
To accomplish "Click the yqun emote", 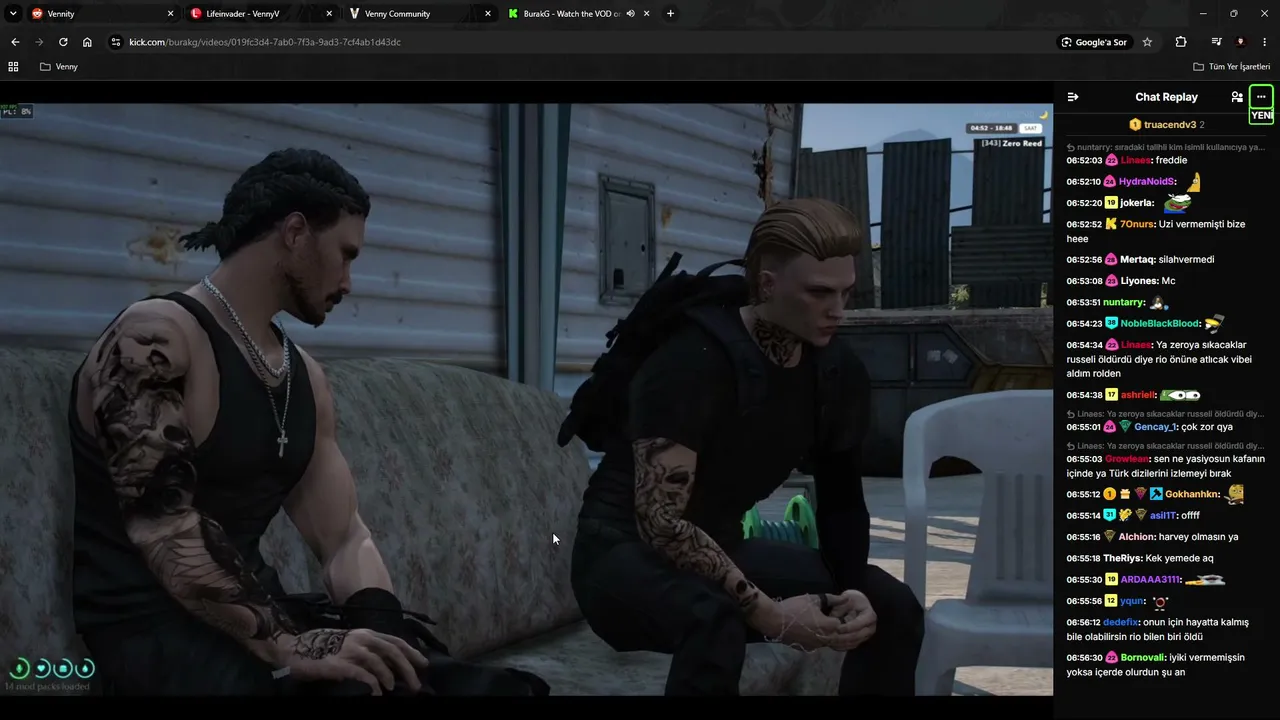I will tap(1160, 602).
